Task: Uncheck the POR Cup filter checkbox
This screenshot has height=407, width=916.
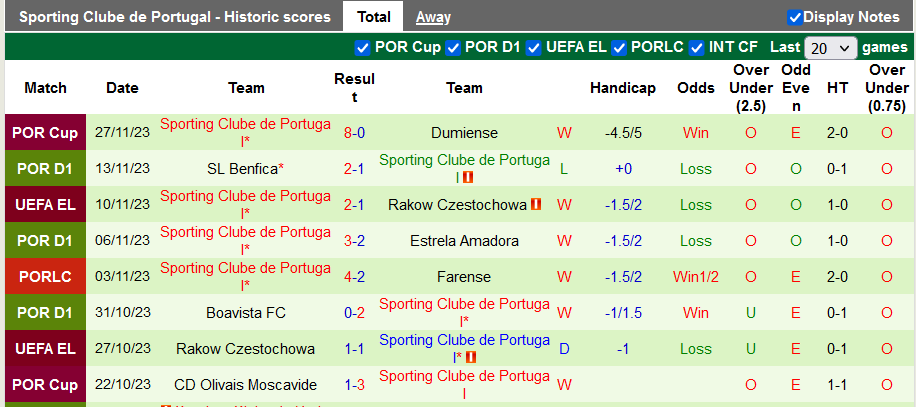Action: tap(363, 47)
